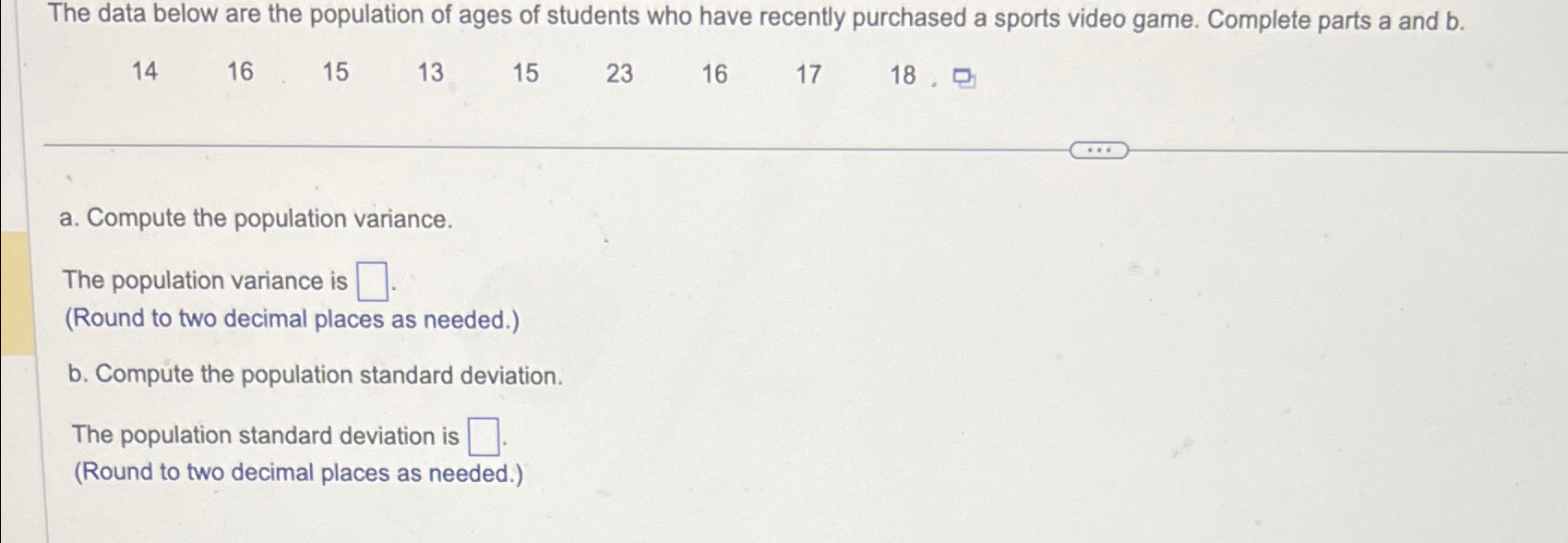Screen dimensions: 1568x543
Task: Click part a Compute the population variance heading
Action: point(256,220)
